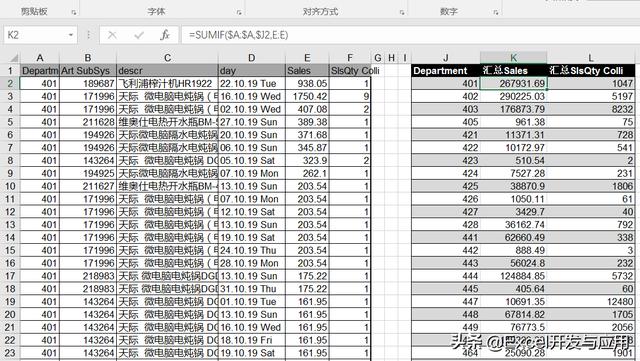The image size is (640, 361).
Task: Select column J header
Action: [446, 58]
